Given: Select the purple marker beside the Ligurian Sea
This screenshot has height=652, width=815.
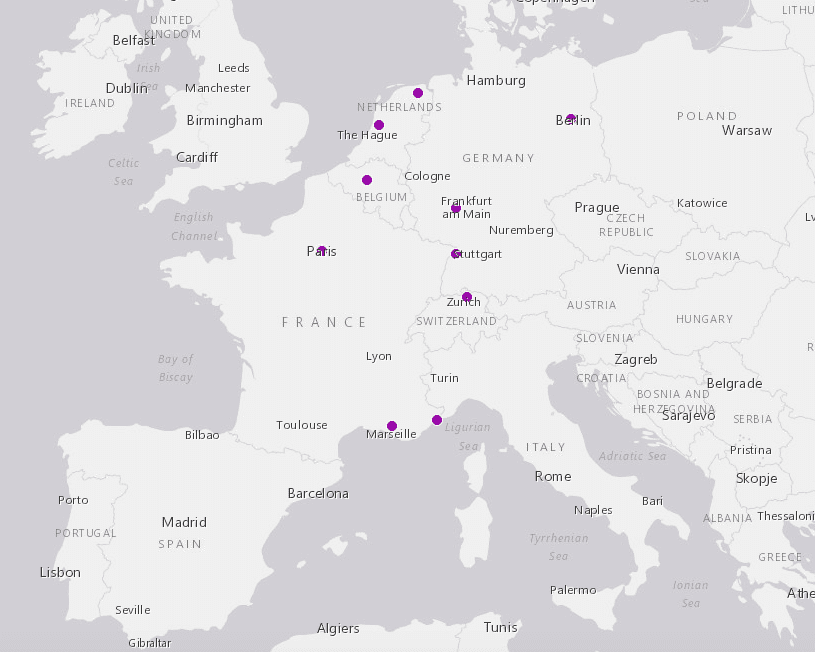Looking at the screenshot, I should tap(437, 420).
